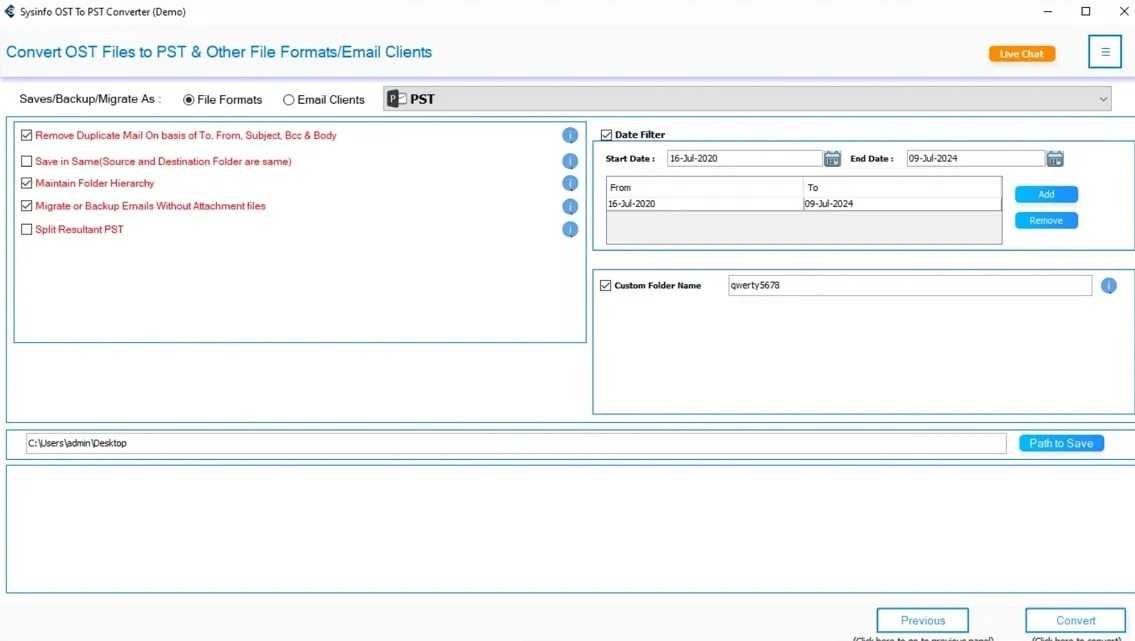
Task: Click info icon for Split Resultant PST
Action: tap(570, 229)
